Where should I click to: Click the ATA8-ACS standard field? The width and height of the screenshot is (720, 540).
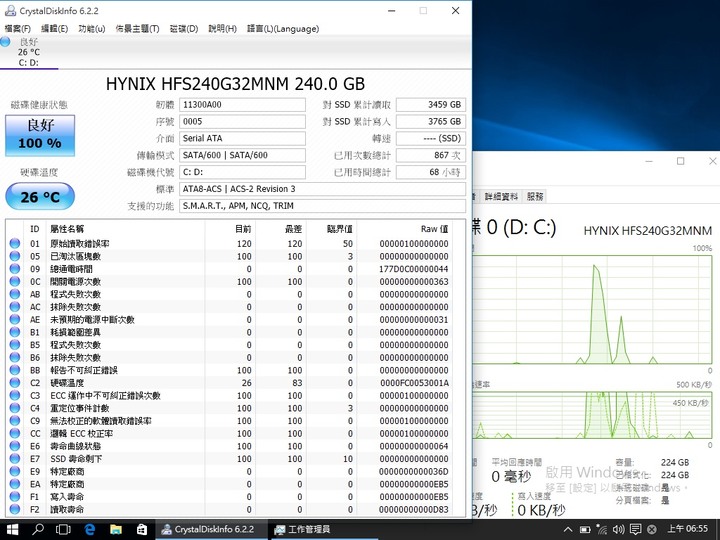pos(322,189)
